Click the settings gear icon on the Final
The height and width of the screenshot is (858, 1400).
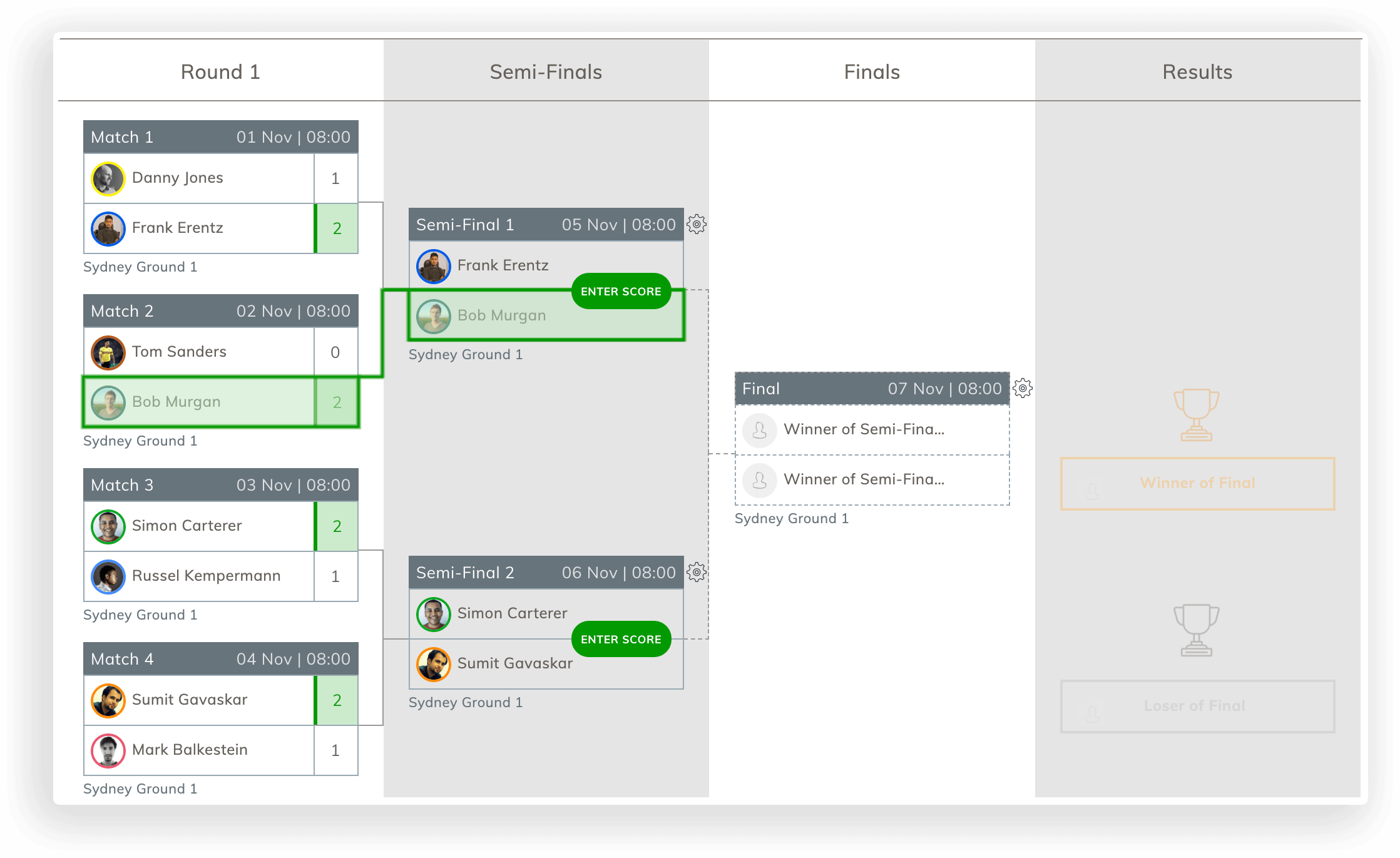click(x=1022, y=388)
